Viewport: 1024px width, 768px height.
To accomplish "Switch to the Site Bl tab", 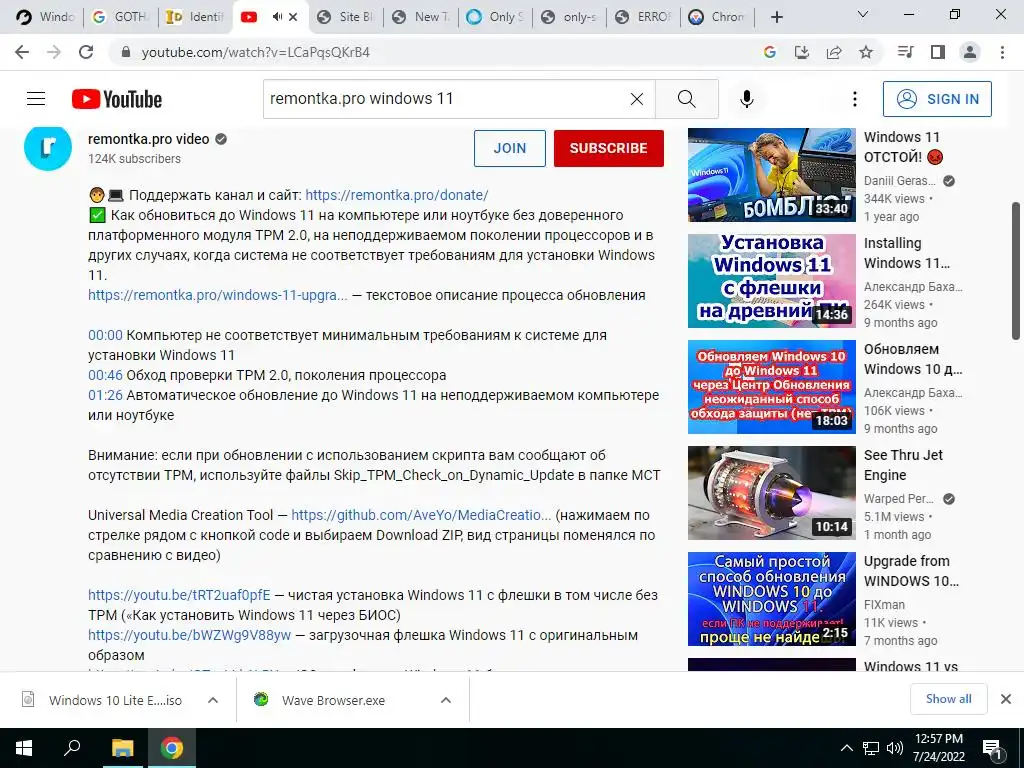I will [345, 17].
